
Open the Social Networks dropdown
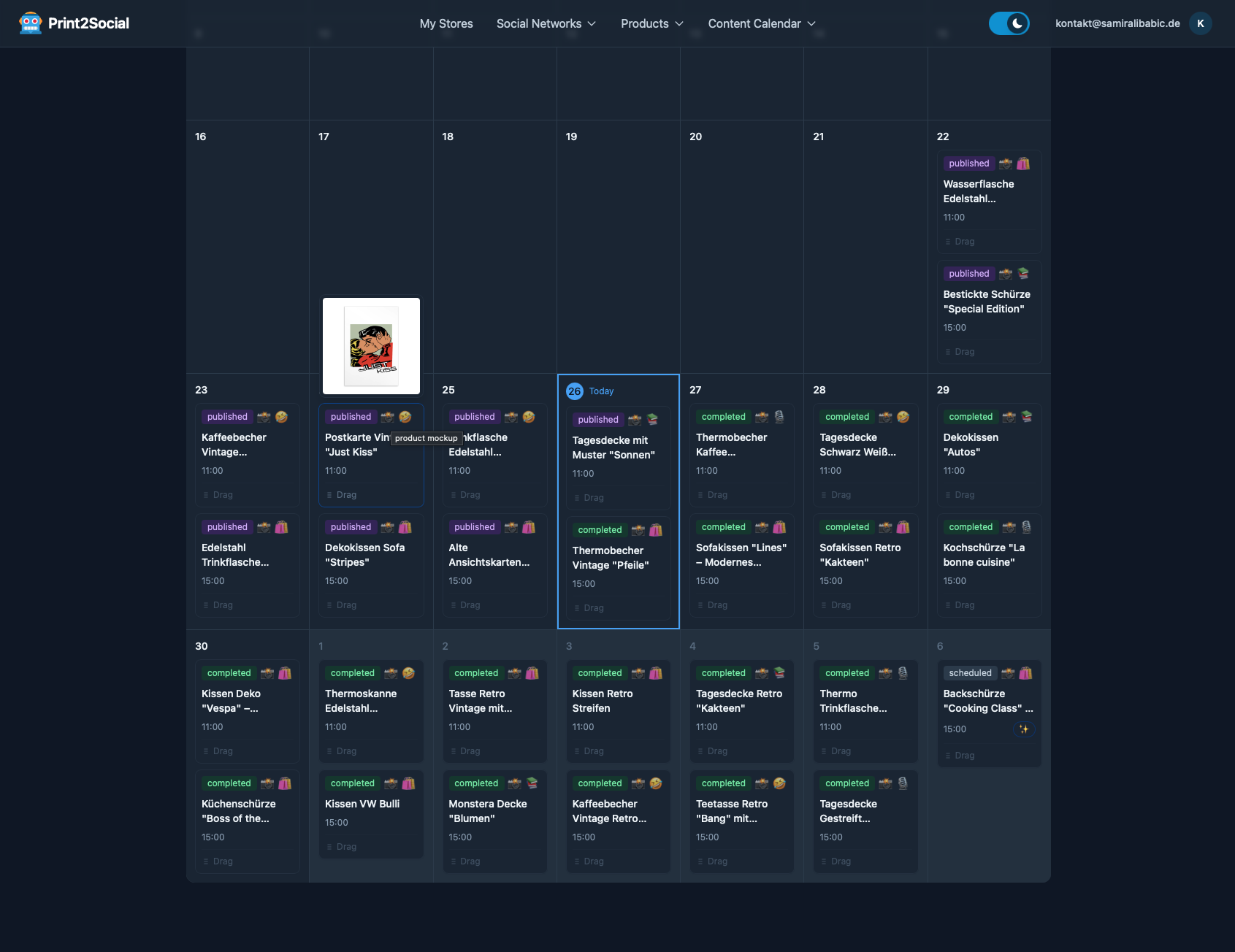546,23
